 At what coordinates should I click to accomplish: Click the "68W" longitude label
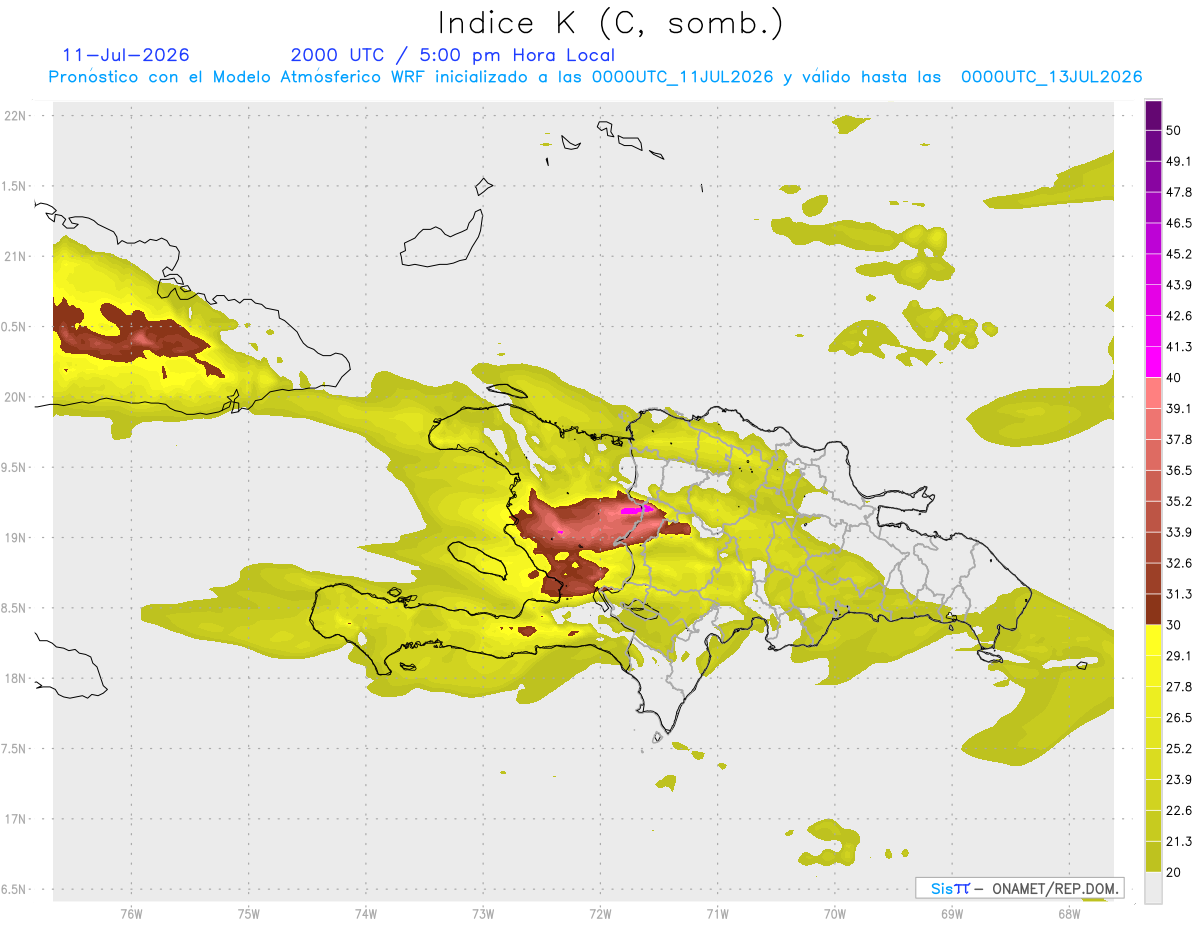(1069, 914)
